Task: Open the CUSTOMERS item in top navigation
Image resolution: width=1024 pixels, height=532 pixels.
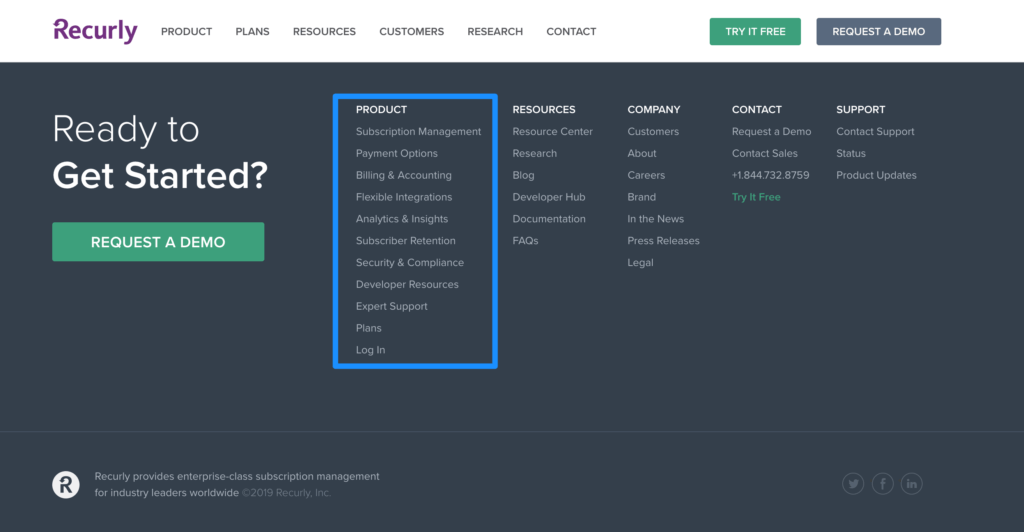Action: pos(411,31)
